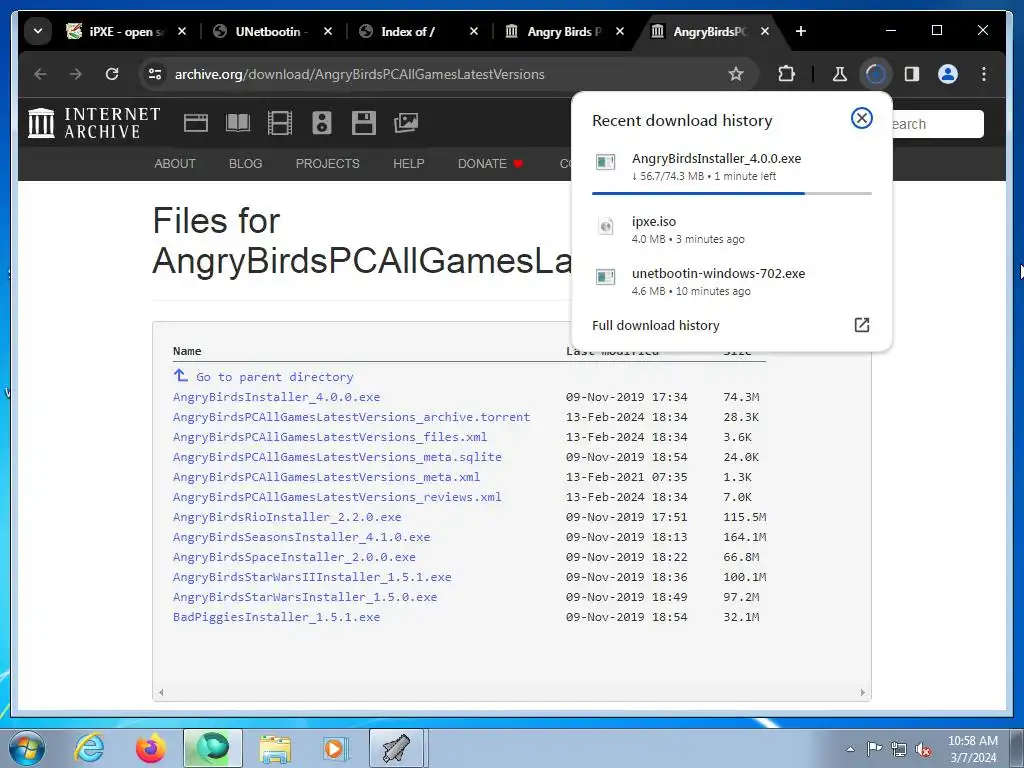
Task: Close the Recent download history popup
Action: point(861,118)
